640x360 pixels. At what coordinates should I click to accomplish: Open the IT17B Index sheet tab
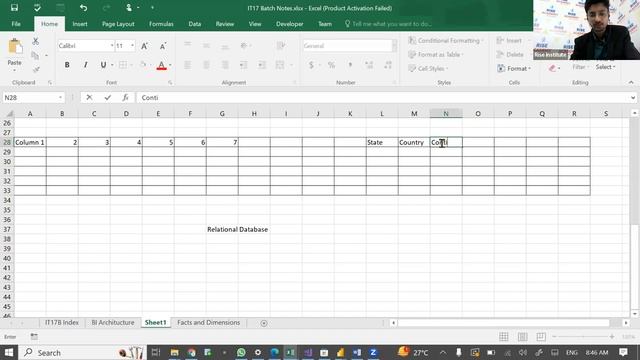pos(62,322)
